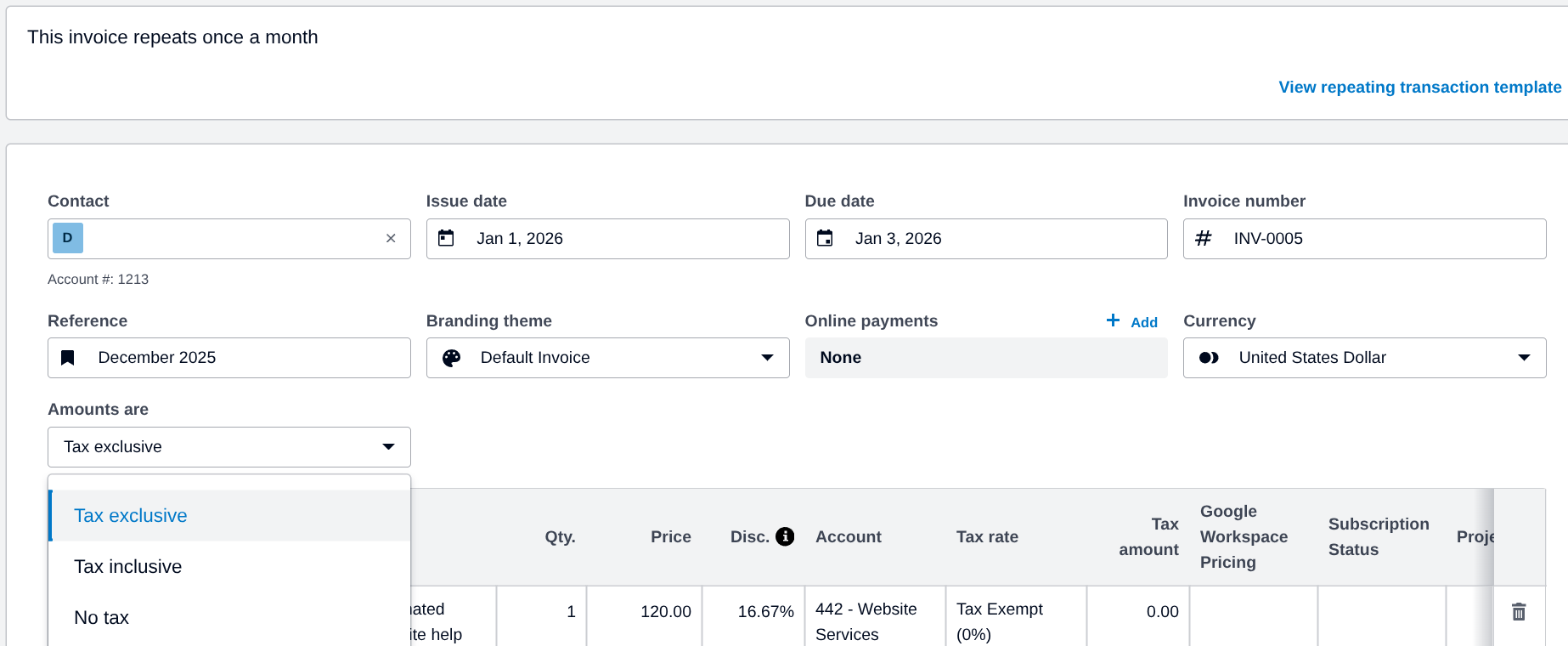Viewport: 1568px width, 646px height.
Task: Open the United States Dollar currency selector
Action: tap(1364, 358)
